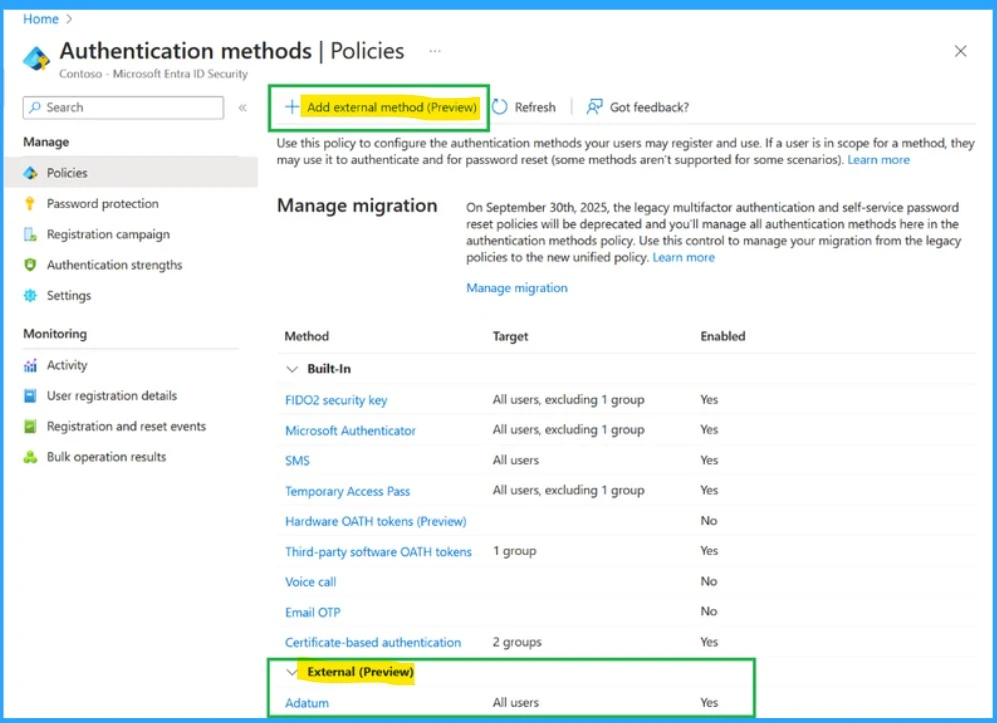Click the Target column header
997x723 pixels.
tap(510, 336)
